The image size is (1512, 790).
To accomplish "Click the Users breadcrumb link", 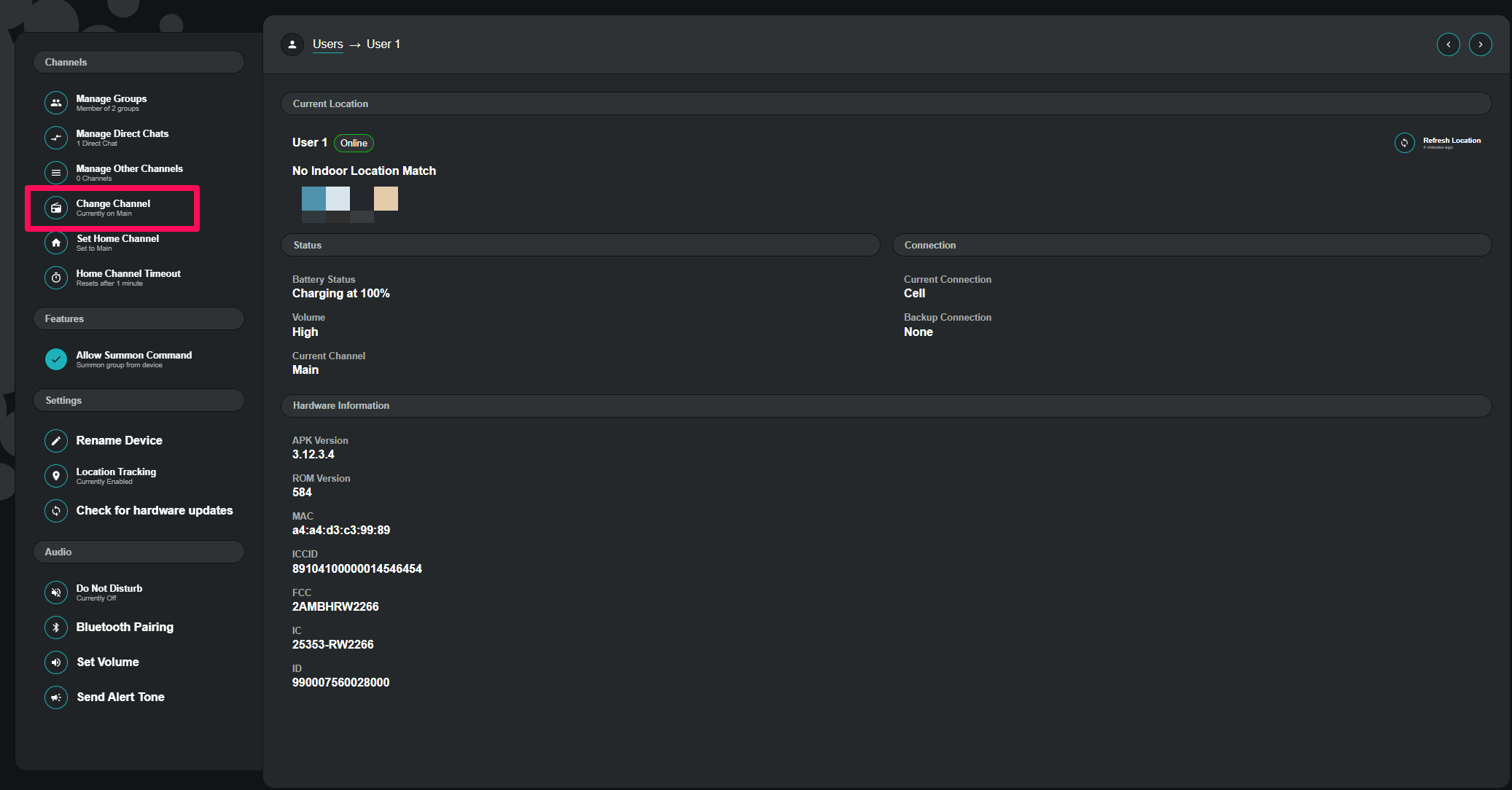I will coord(327,44).
